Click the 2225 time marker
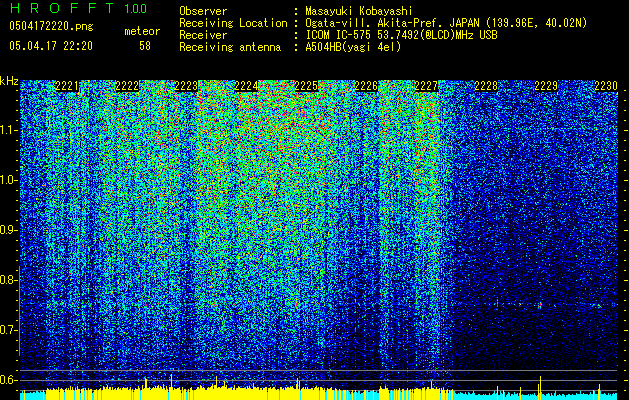The width and height of the screenshot is (629, 400). coord(306,86)
